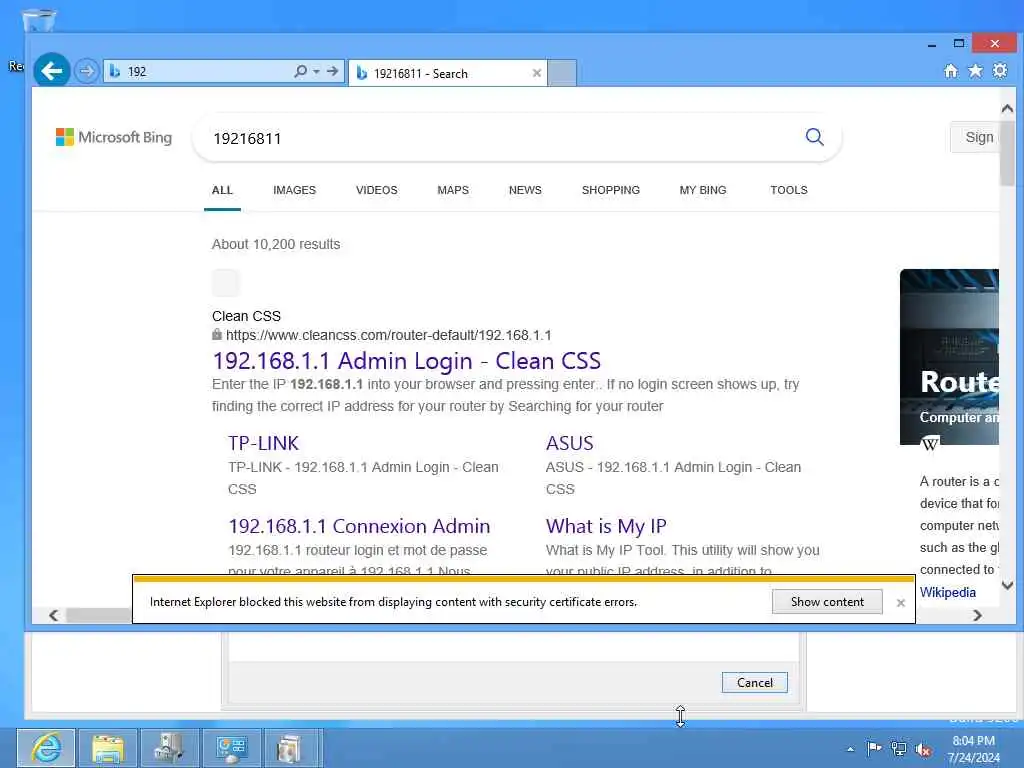Image resolution: width=1024 pixels, height=768 pixels.
Task: Click the Sign in button
Action: (x=974, y=137)
